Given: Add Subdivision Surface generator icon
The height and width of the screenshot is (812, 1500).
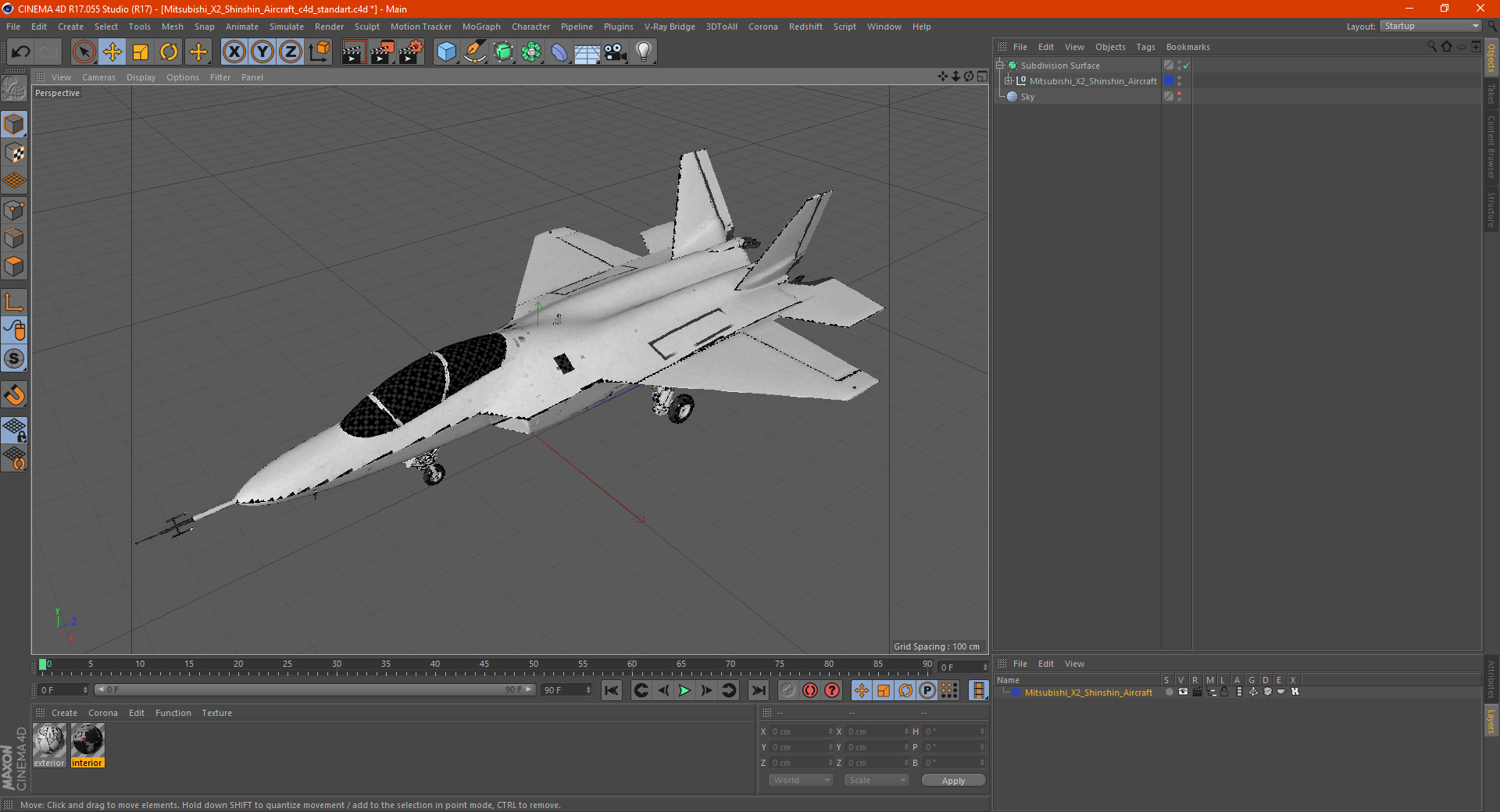Looking at the screenshot, I should [x=503, y=52].
